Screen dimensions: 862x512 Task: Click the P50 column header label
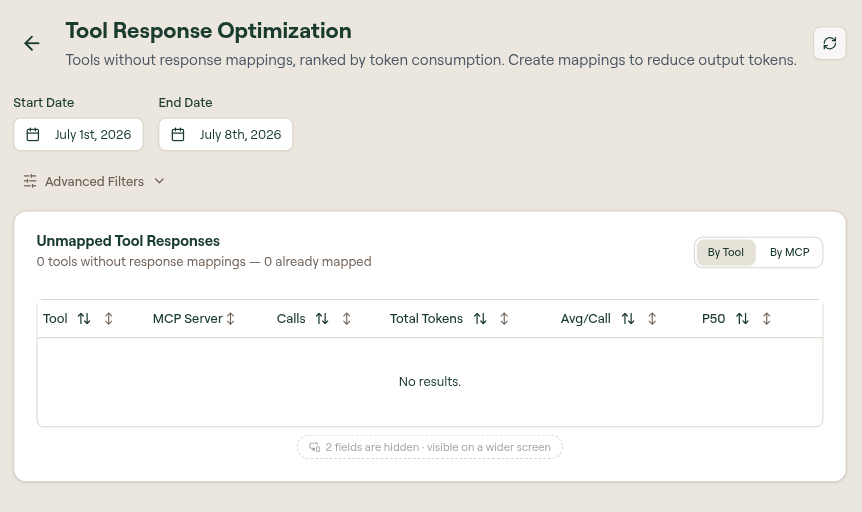point(714,318)
